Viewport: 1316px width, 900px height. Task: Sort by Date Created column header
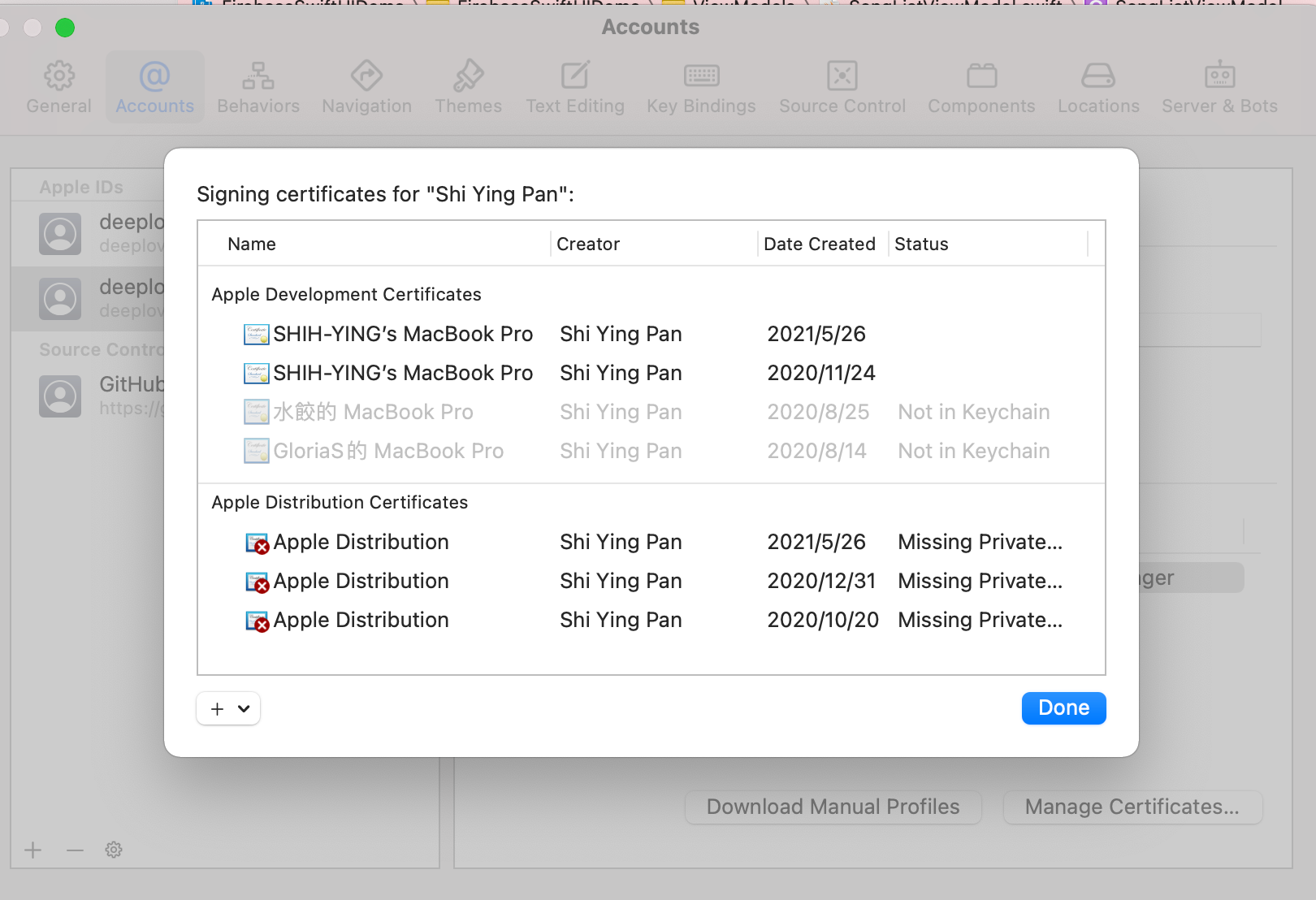pos(820,244)
